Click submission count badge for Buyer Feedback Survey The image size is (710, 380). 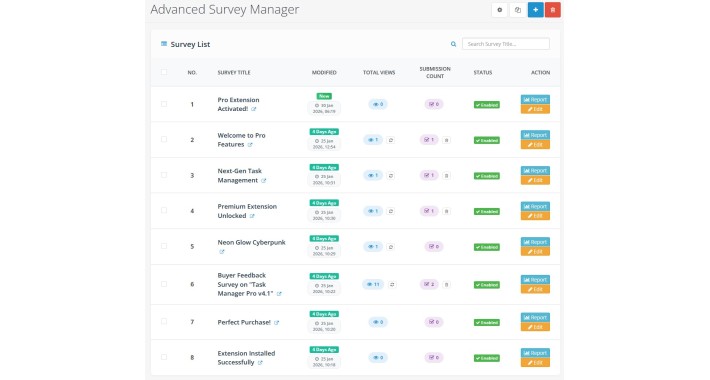coord(429,284)
